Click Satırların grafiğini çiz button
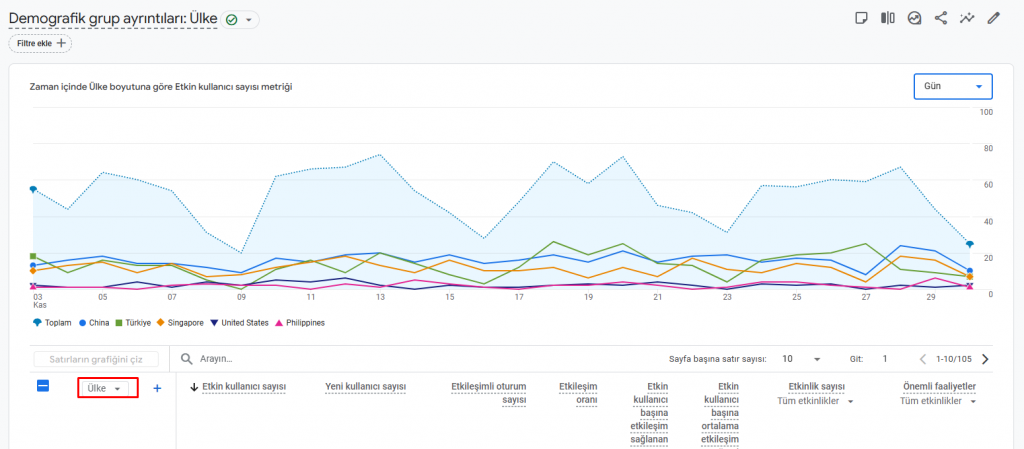 [96, 359]
